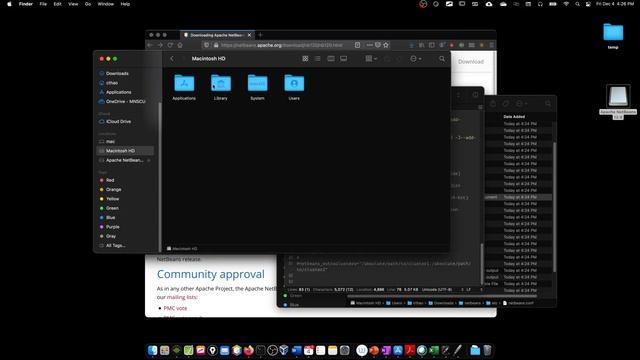This screenshot has width=640, height=360.
Task: Switch Finder to gallery view
Action: pos(344,59)
